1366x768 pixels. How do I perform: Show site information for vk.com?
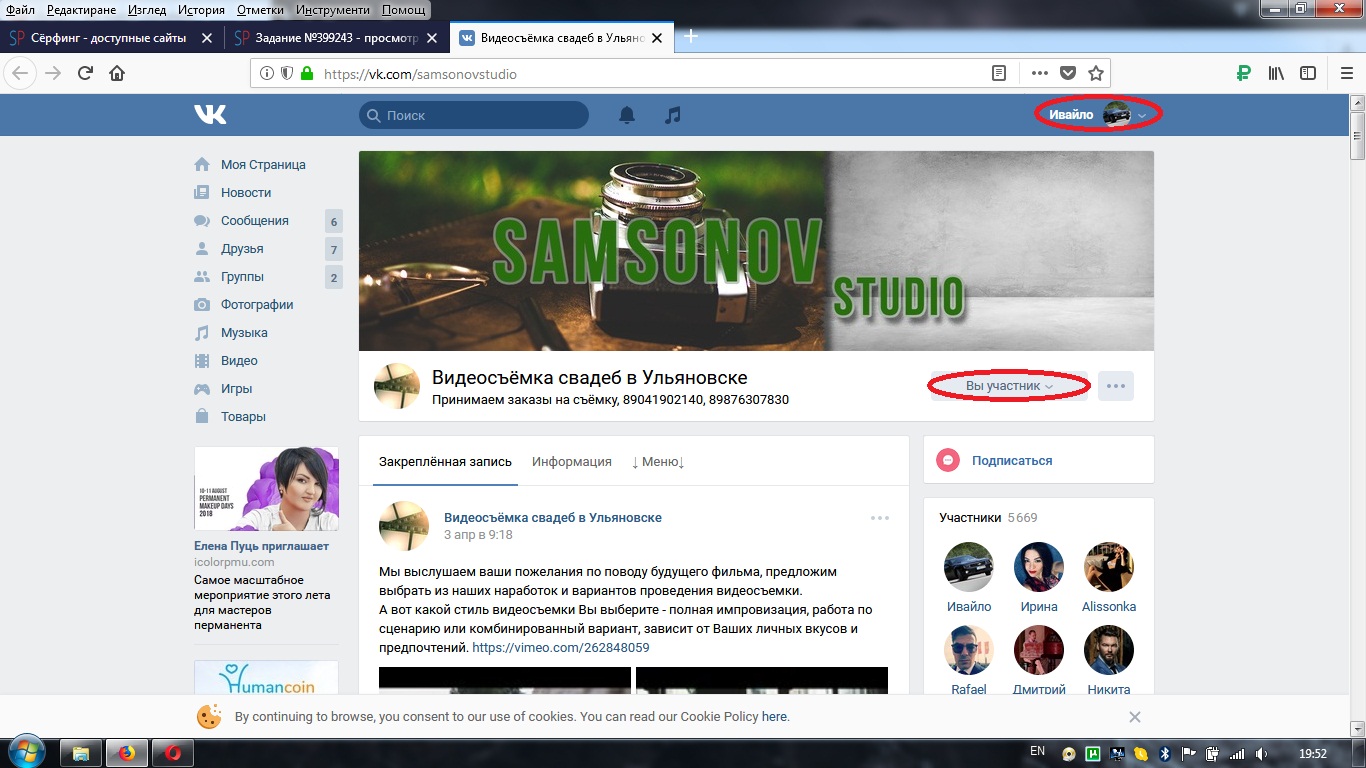[266, 73]
